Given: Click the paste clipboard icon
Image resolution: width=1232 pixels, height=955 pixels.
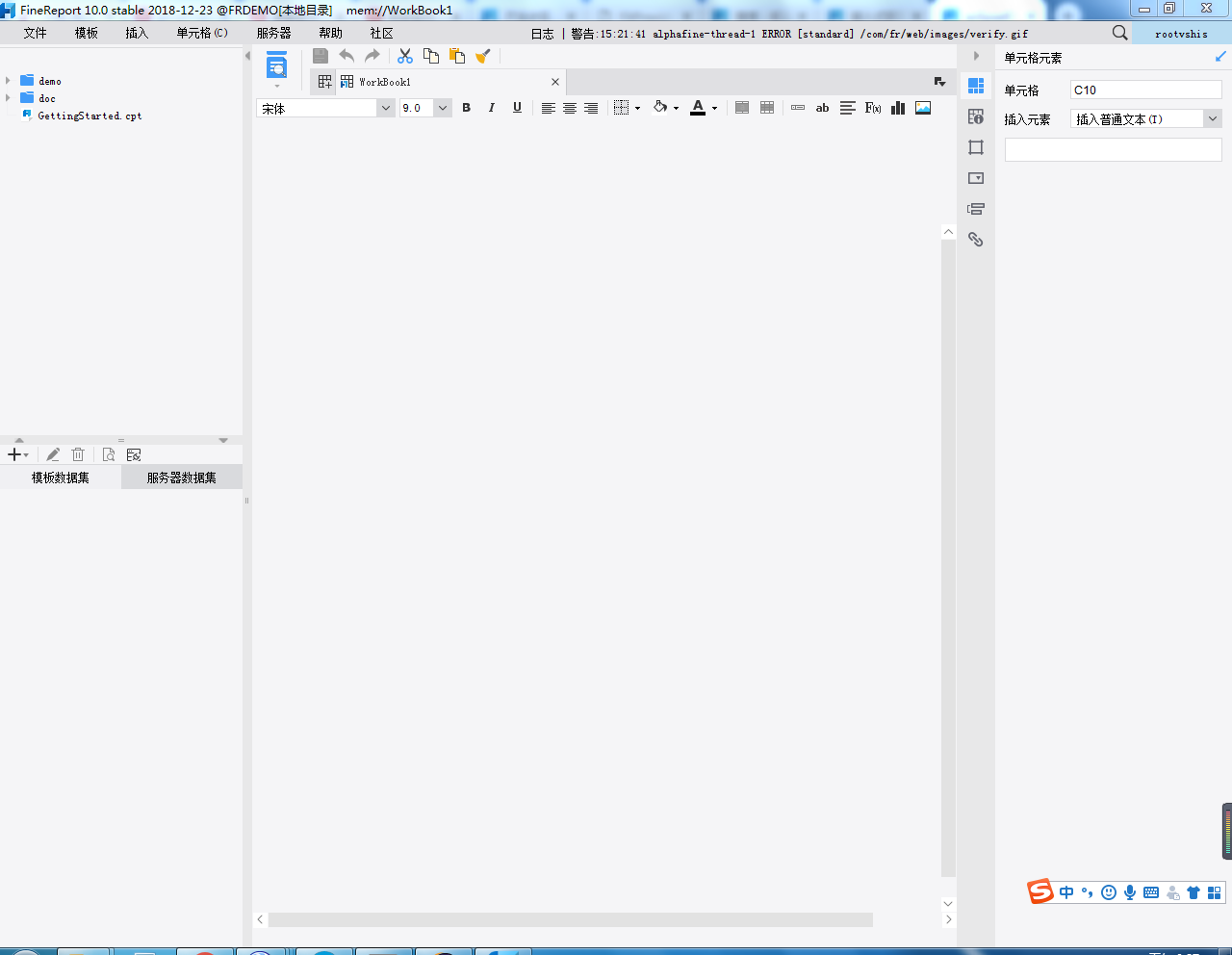Looking at the screenshot, I should (x=457, y=56).
